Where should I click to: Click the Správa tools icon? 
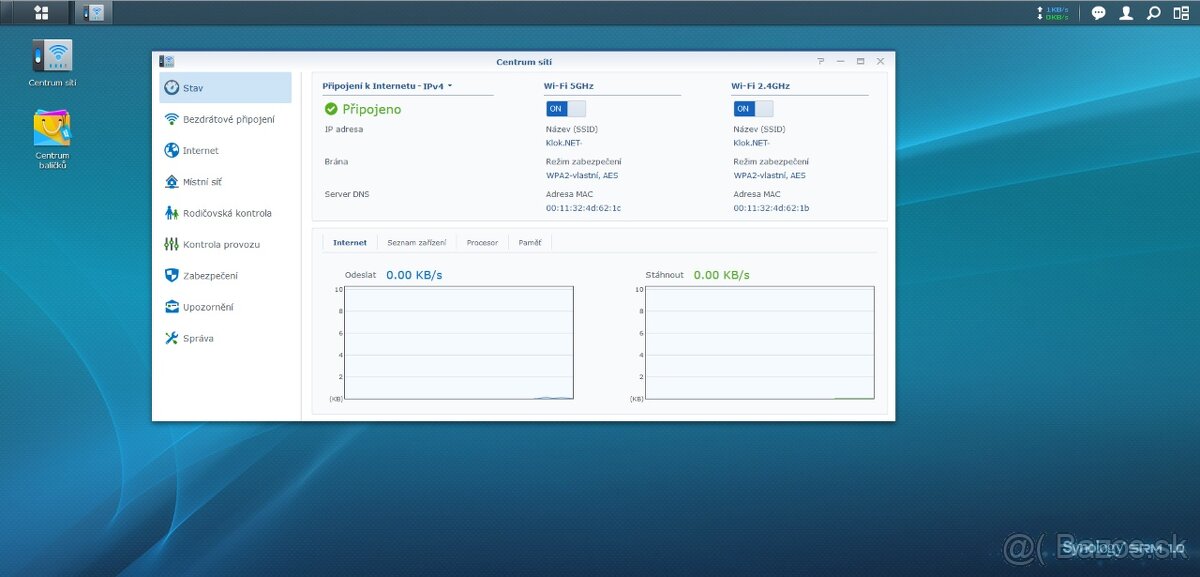pos(172,338)
